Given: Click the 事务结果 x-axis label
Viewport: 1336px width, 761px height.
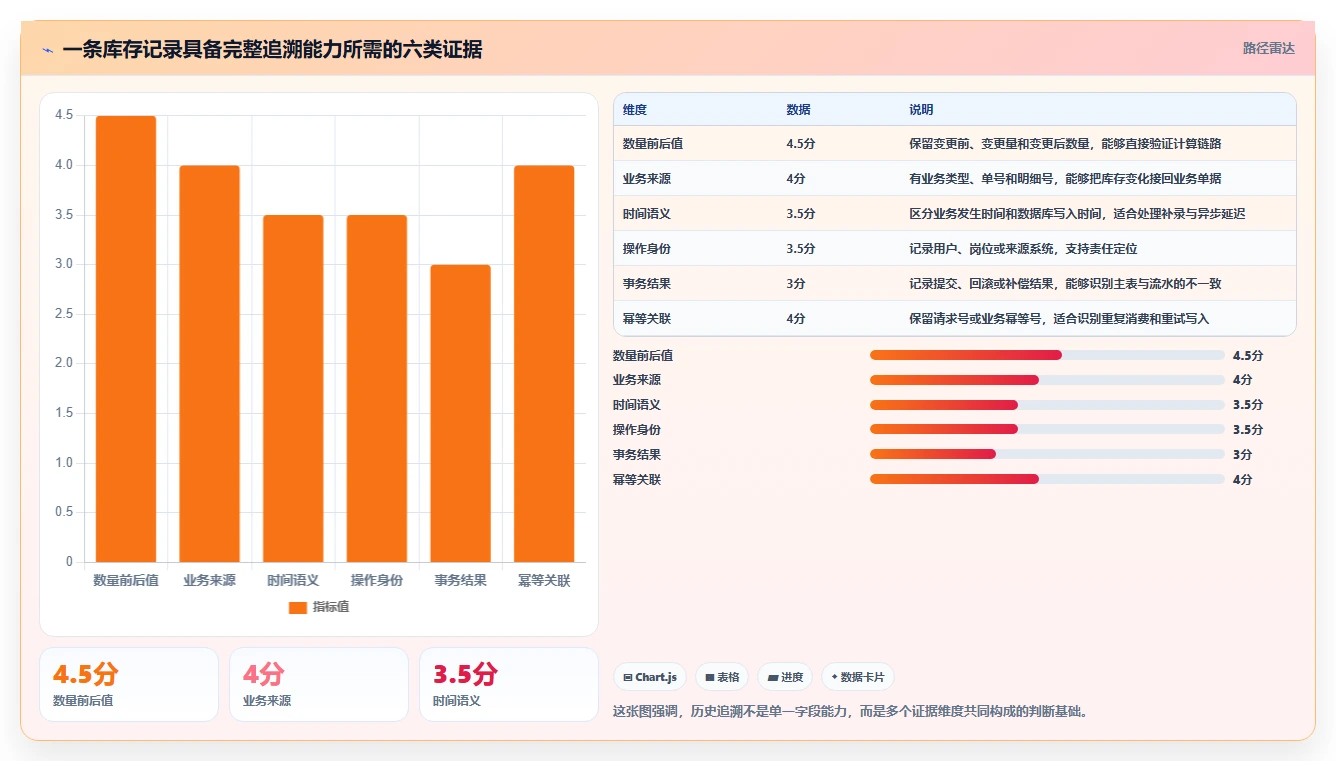Looking at the screenshot, I should click(x=460, y=581).
